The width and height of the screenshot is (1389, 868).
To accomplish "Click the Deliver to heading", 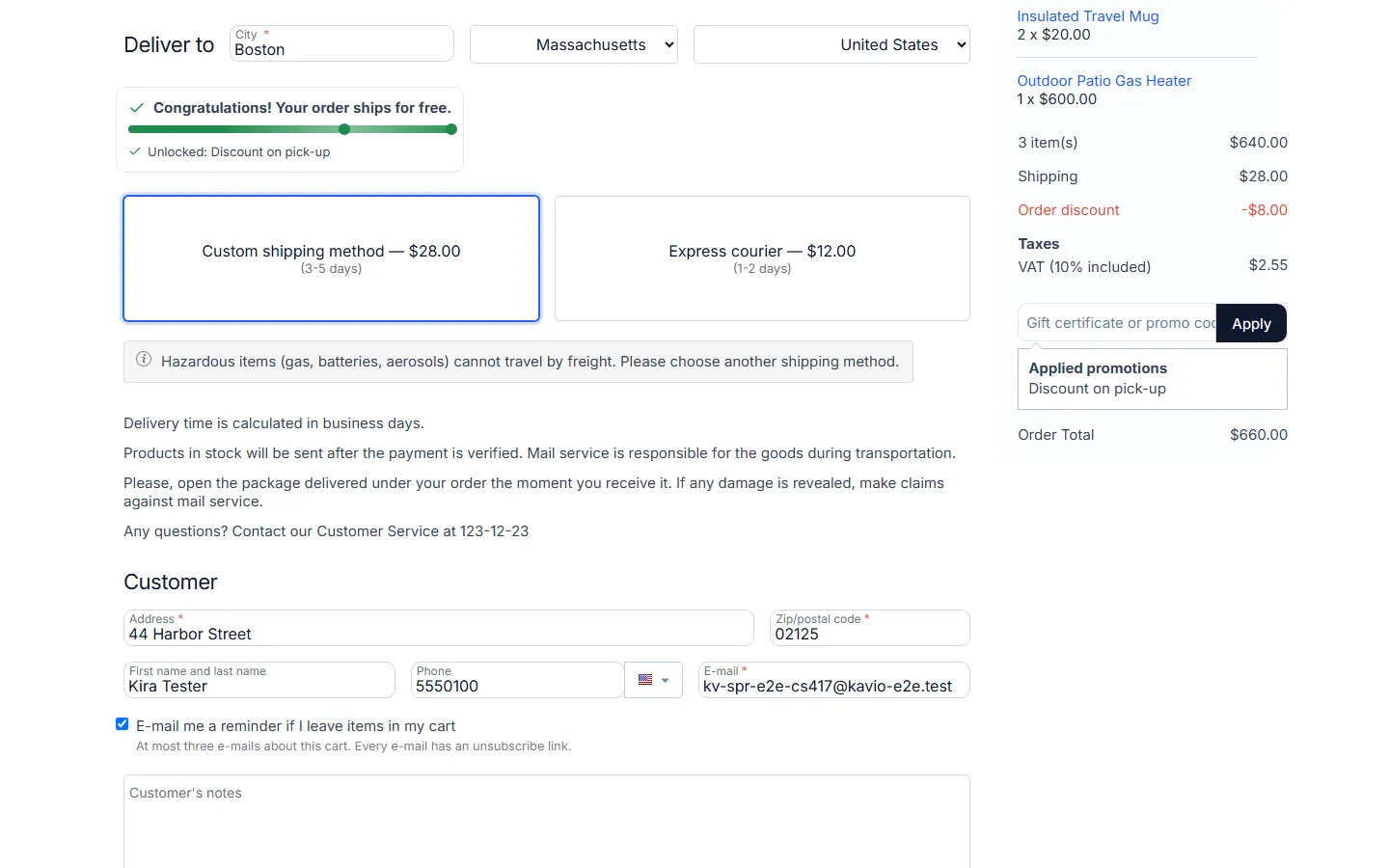I will pyautogui.click(x=169, y=45).
